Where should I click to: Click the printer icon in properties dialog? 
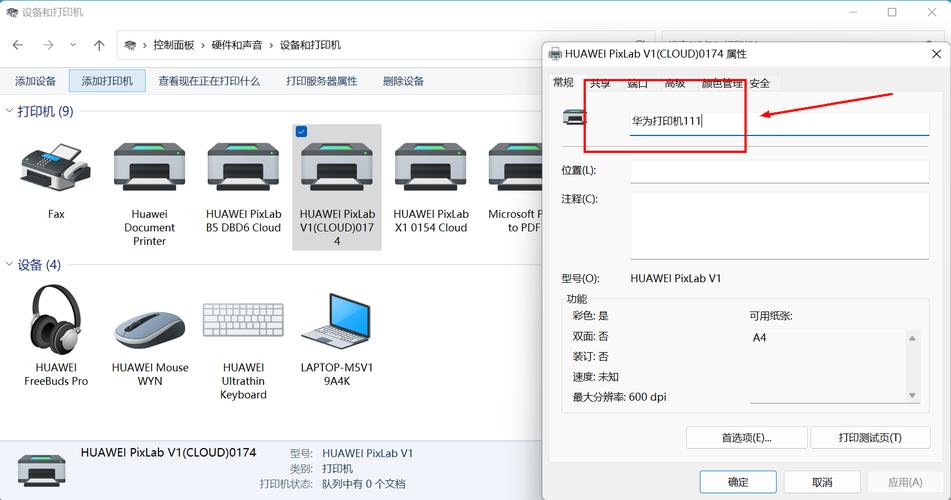coord(574,117)
